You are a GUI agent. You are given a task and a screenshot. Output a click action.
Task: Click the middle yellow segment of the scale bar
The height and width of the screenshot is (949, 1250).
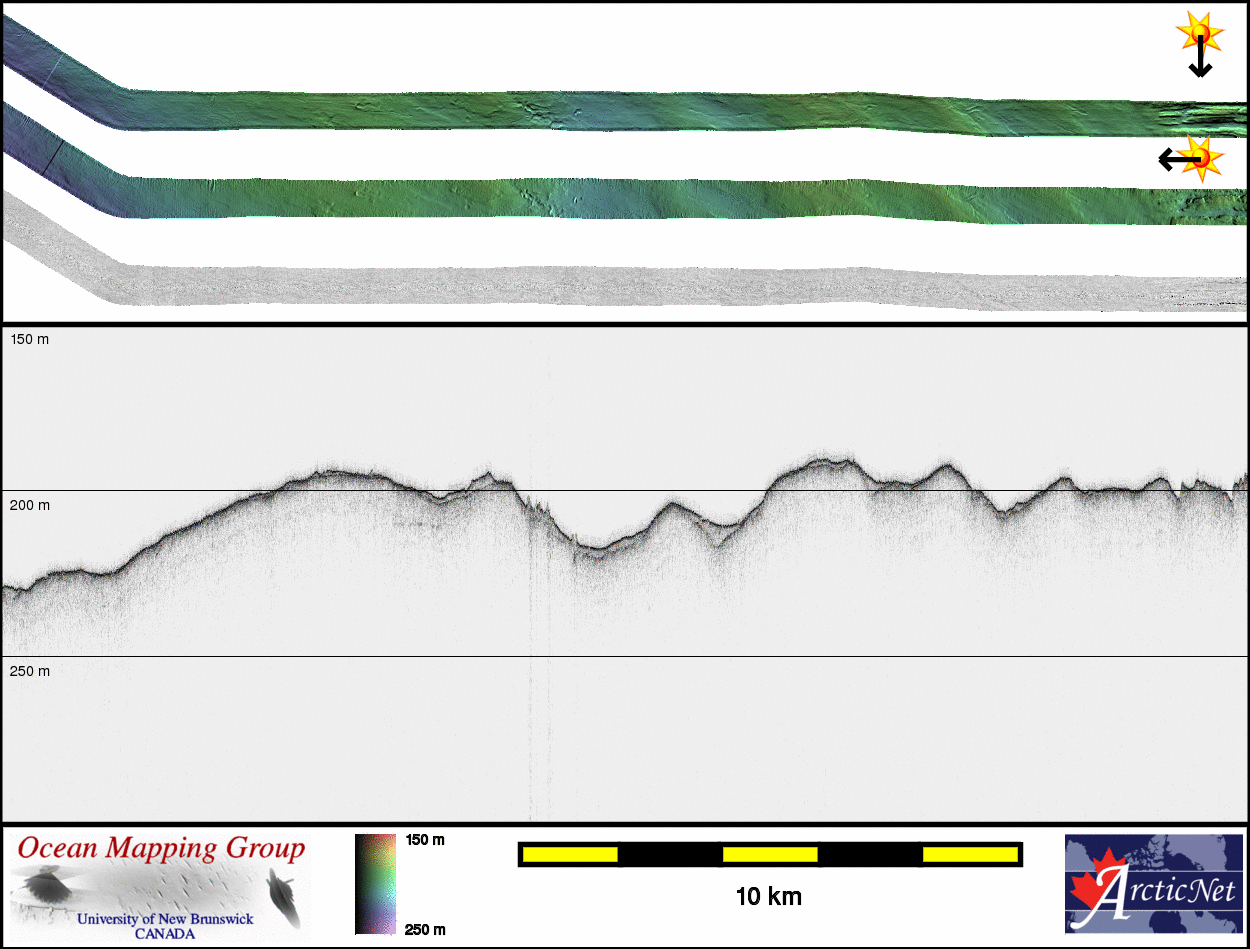click(x=770, y=854)
